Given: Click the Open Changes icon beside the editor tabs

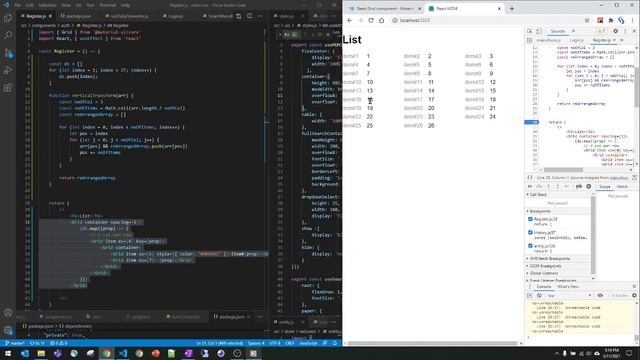Looking at the screenshot, I should [x=239, y=16].
